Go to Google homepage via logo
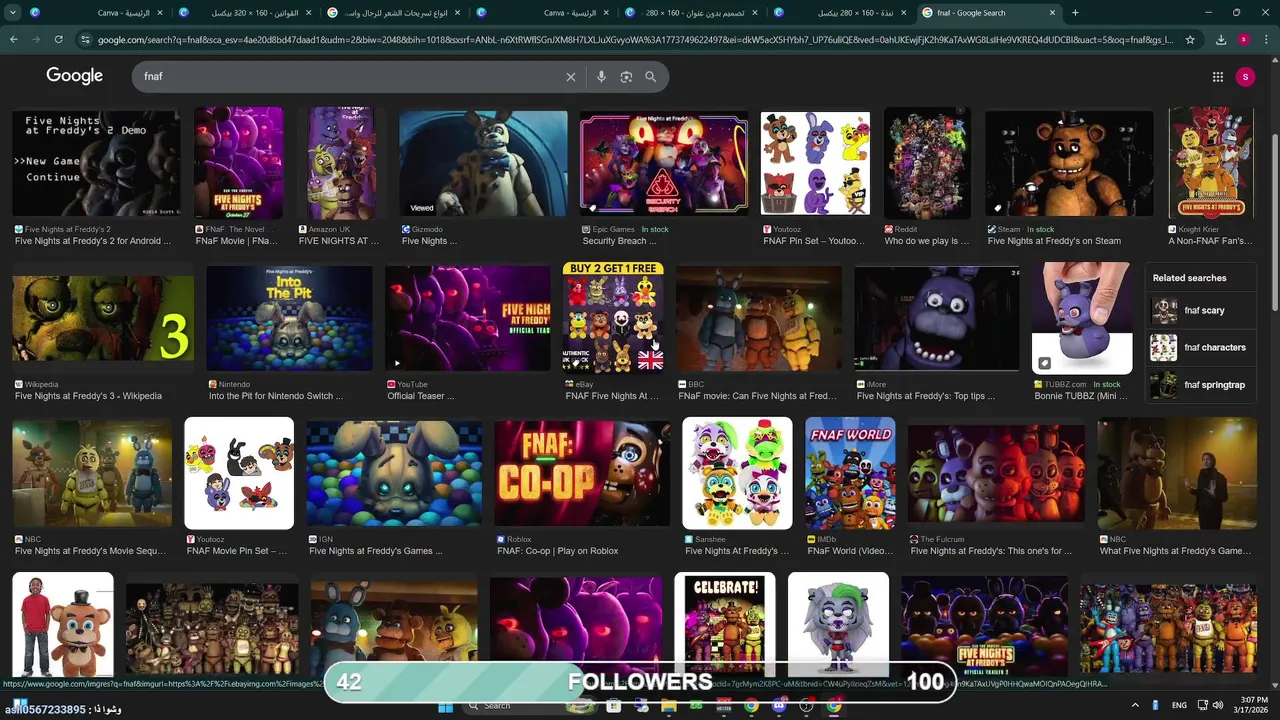 tap(74, 76)
